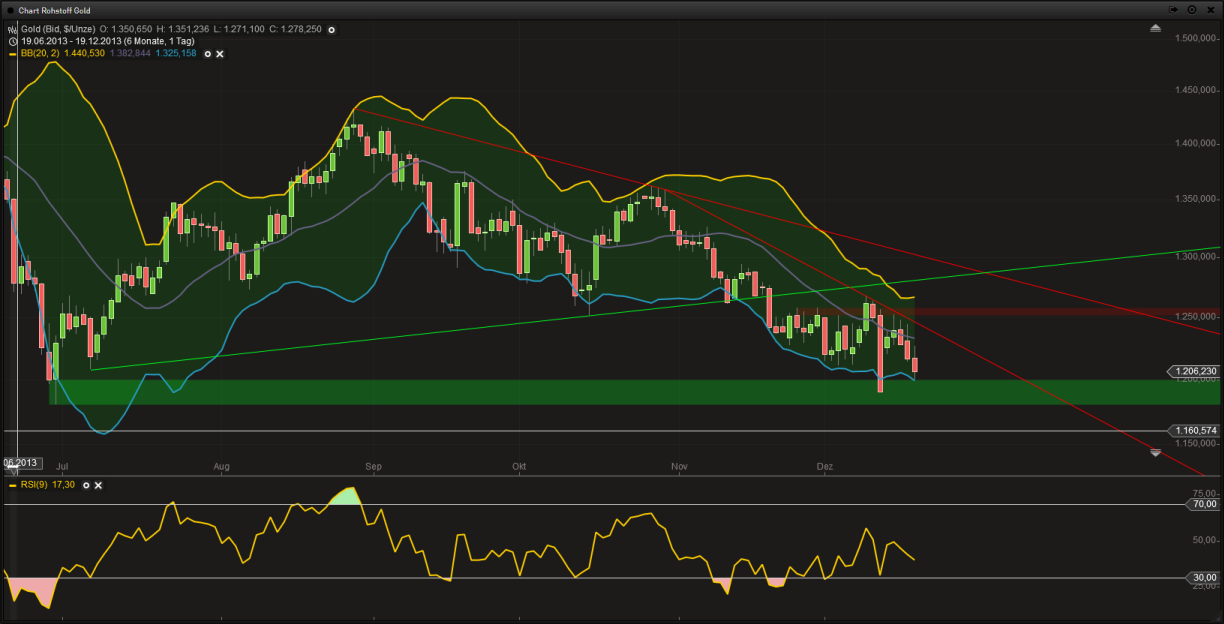
Task: Click the detach/pop-out icon in the window header
Action: coord(1174,10)
